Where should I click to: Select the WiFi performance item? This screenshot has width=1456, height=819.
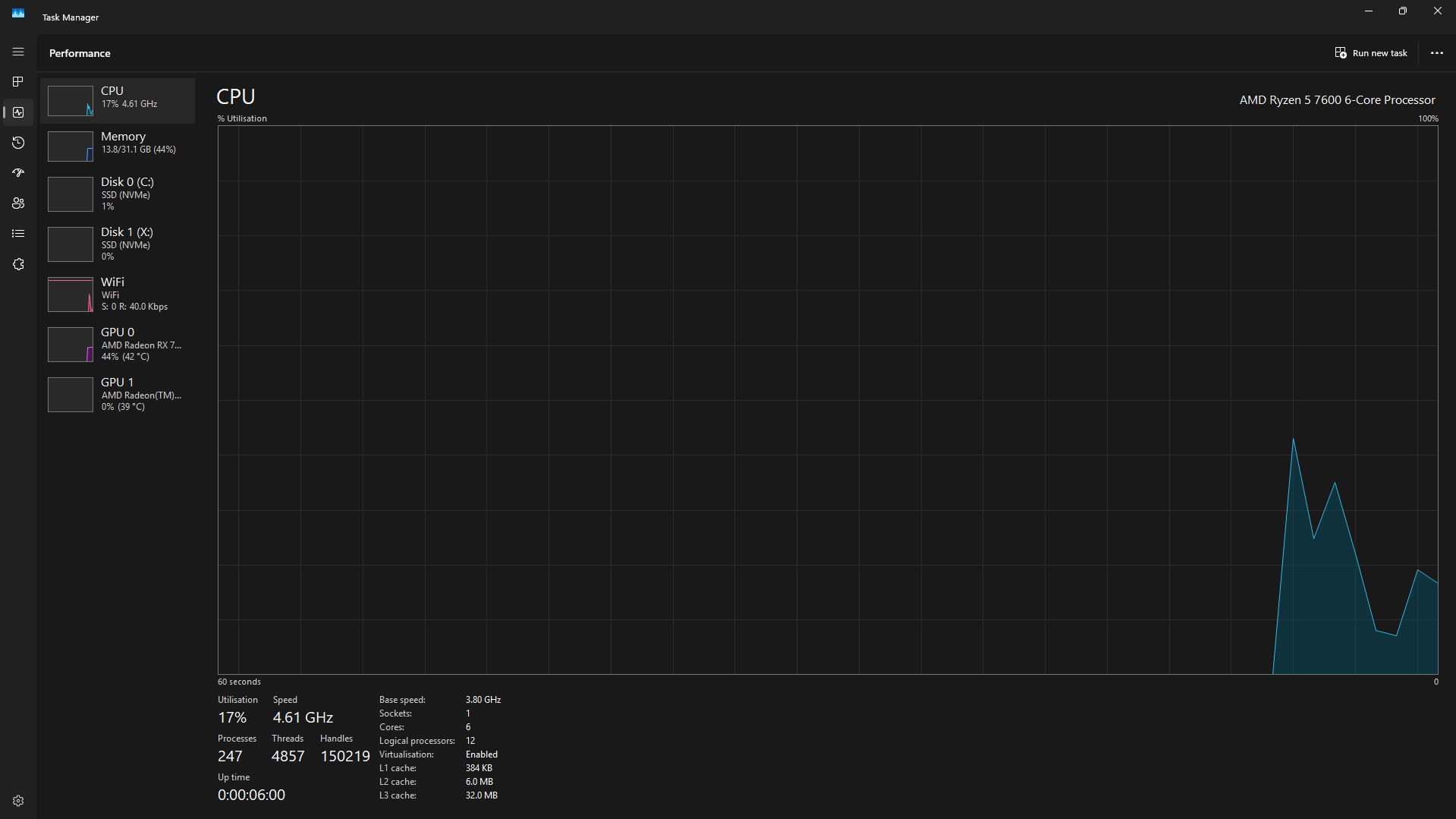click(x=118, y=295)
